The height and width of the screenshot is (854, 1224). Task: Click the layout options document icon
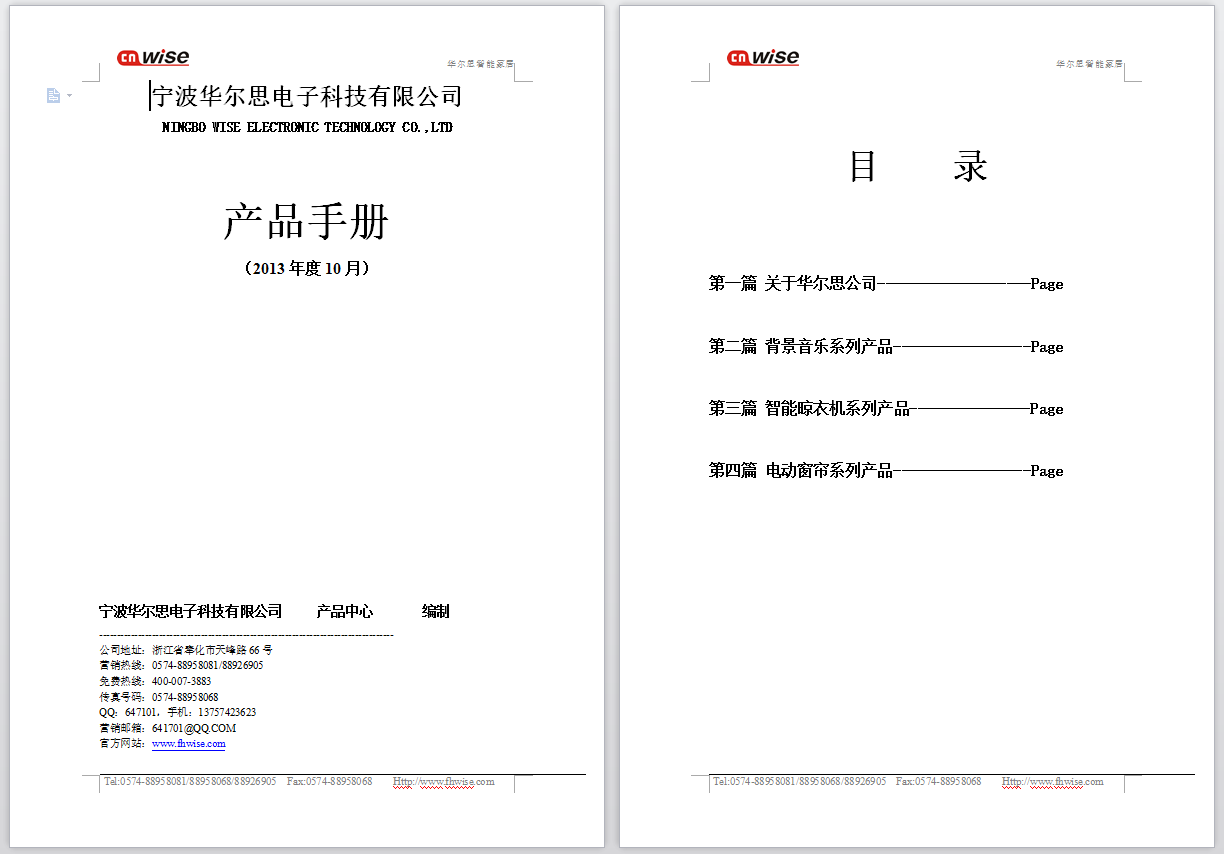coord(53,96)
